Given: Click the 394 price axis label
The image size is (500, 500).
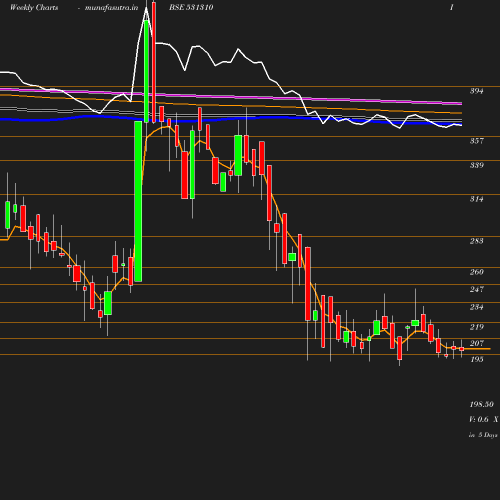Looking at the screenshot, I should click(x=476, y=91).
